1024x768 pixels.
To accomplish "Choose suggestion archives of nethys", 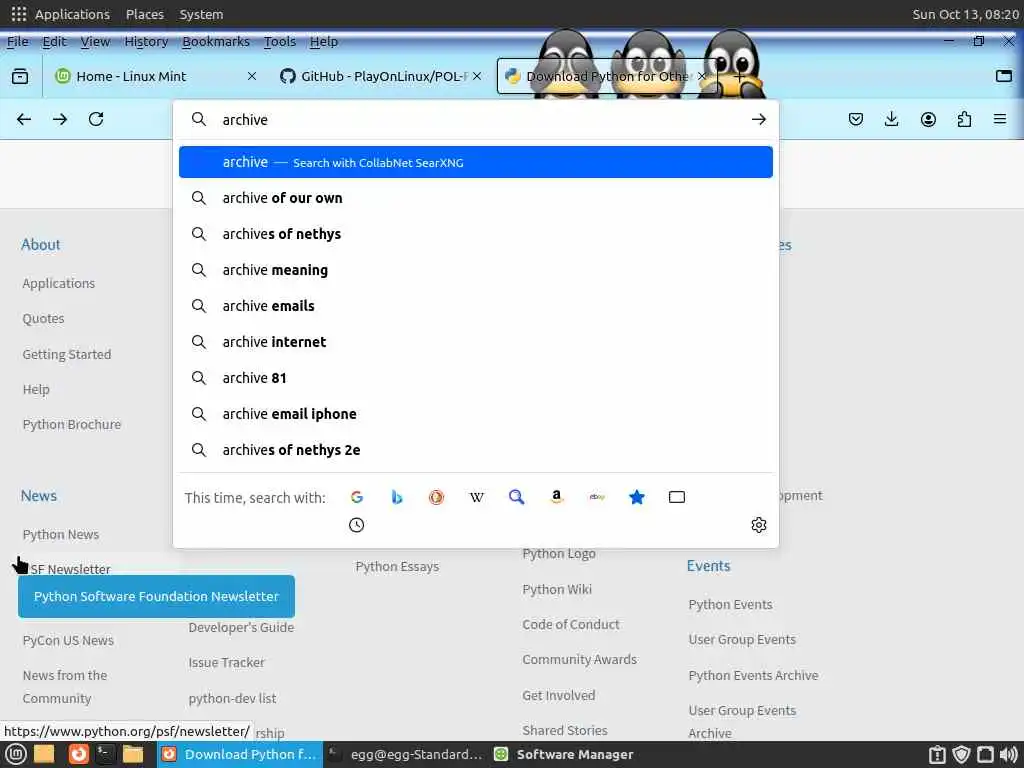I will pyautogui.click(x=476, y=234).
